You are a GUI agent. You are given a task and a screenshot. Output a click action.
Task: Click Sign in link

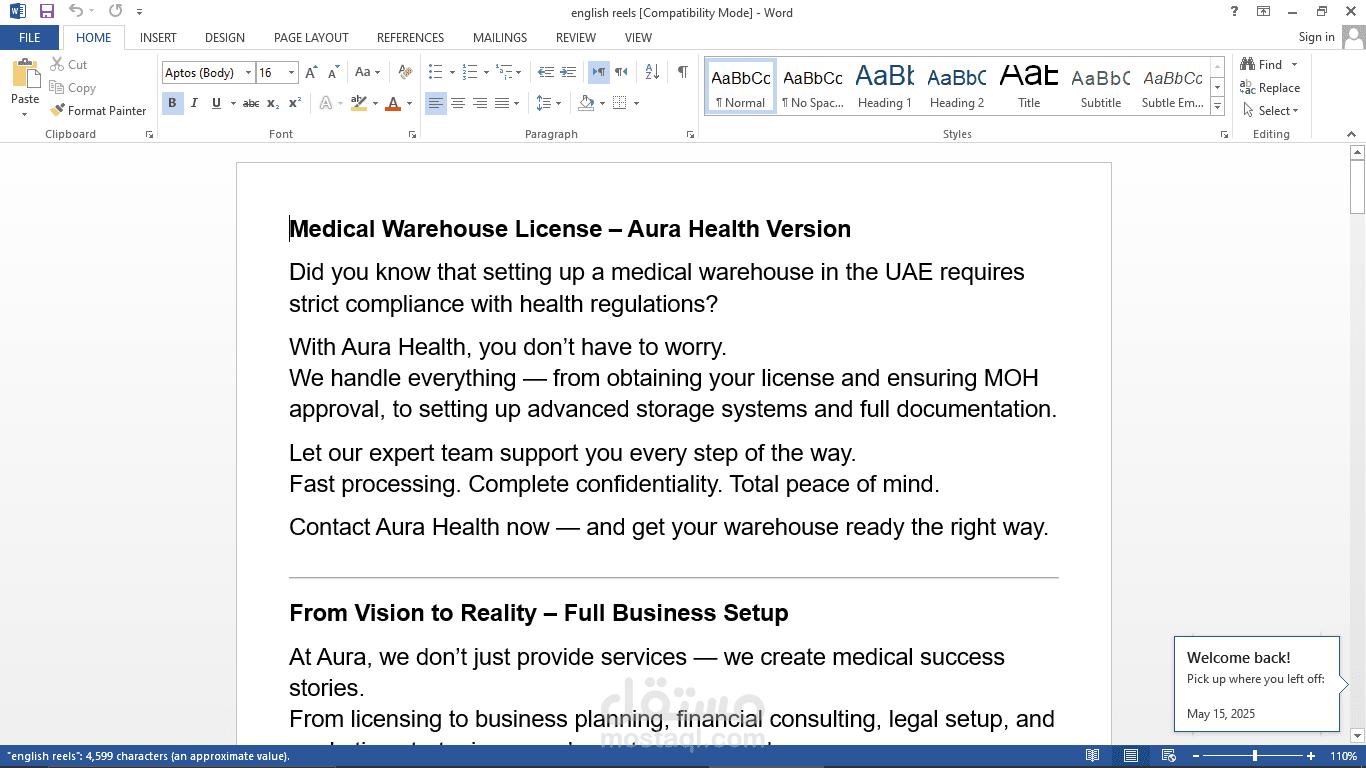coord(1316,37)
